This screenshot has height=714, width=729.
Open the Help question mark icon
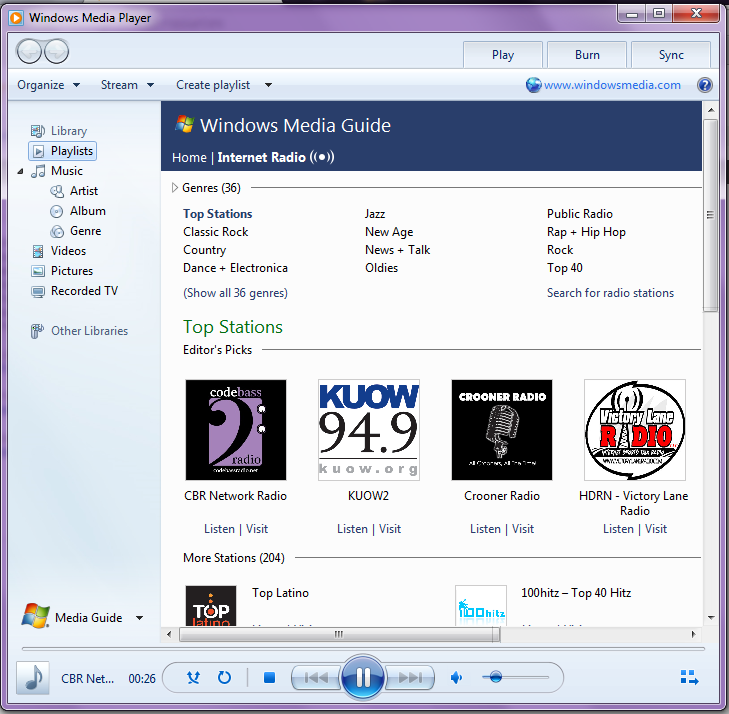[x=705, y=85]
